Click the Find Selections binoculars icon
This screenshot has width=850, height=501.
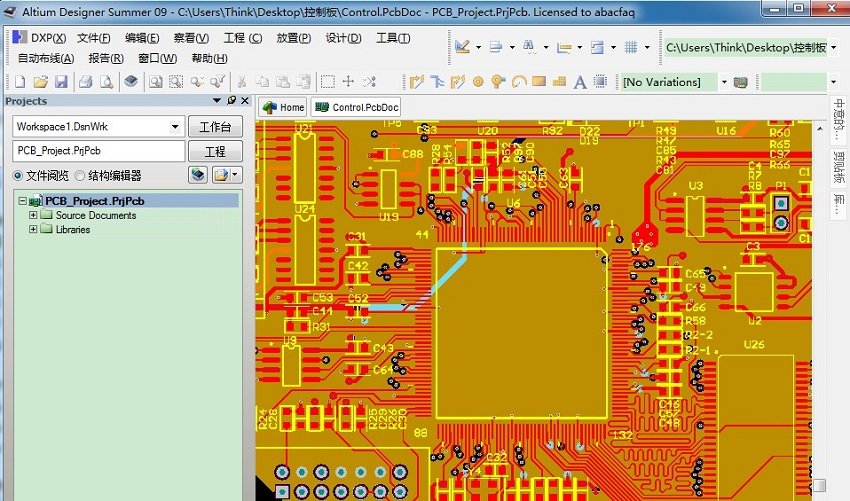pos(529,47)
